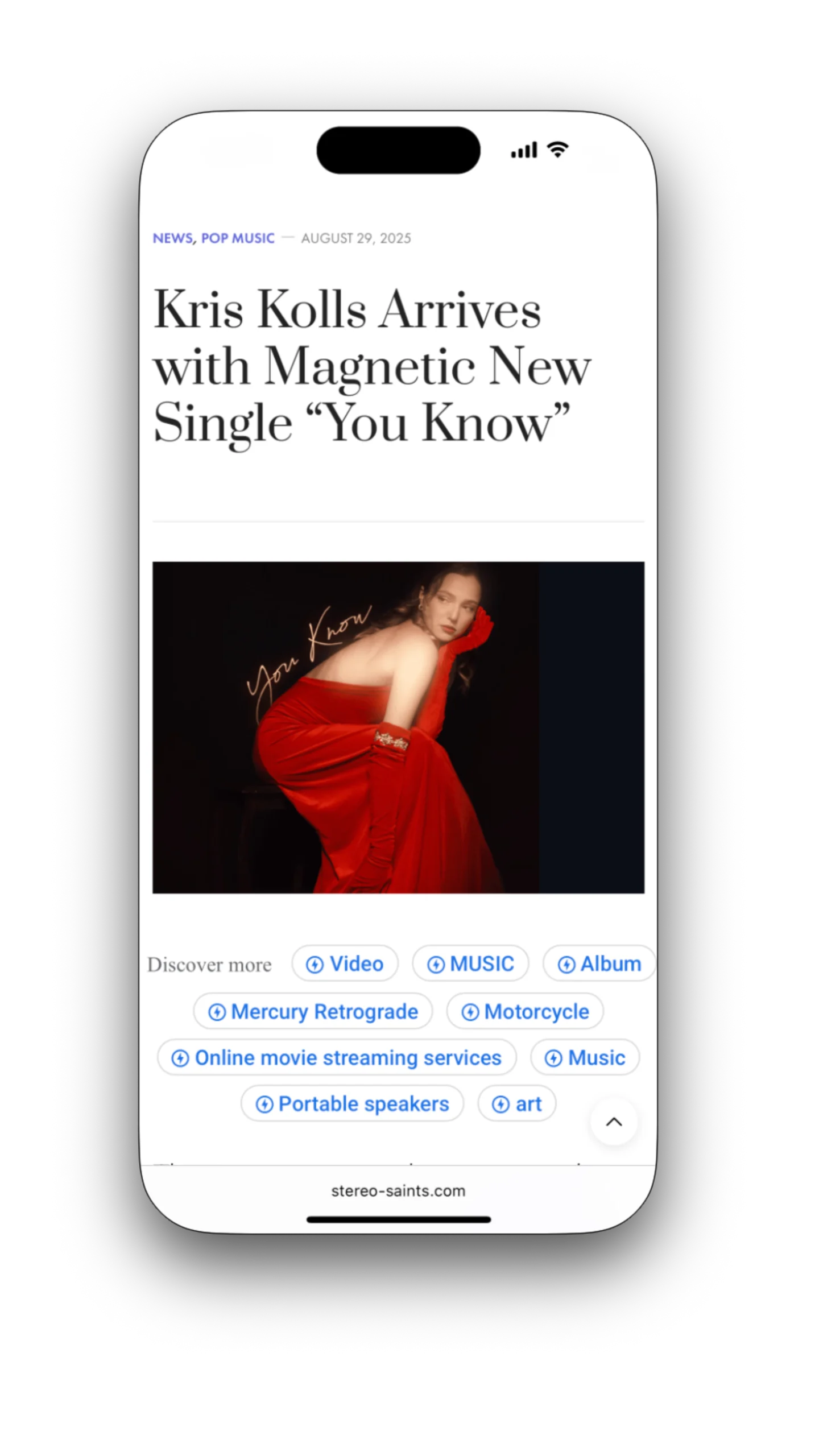The height and width of the screenshot is (1456, 819).
Task: Click the lightning icon on the art chip
Action: tap(500, 1105)
